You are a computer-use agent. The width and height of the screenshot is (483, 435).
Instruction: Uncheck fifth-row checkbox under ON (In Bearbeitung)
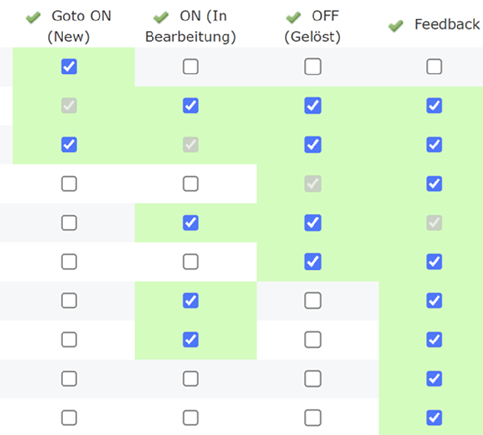191,223
